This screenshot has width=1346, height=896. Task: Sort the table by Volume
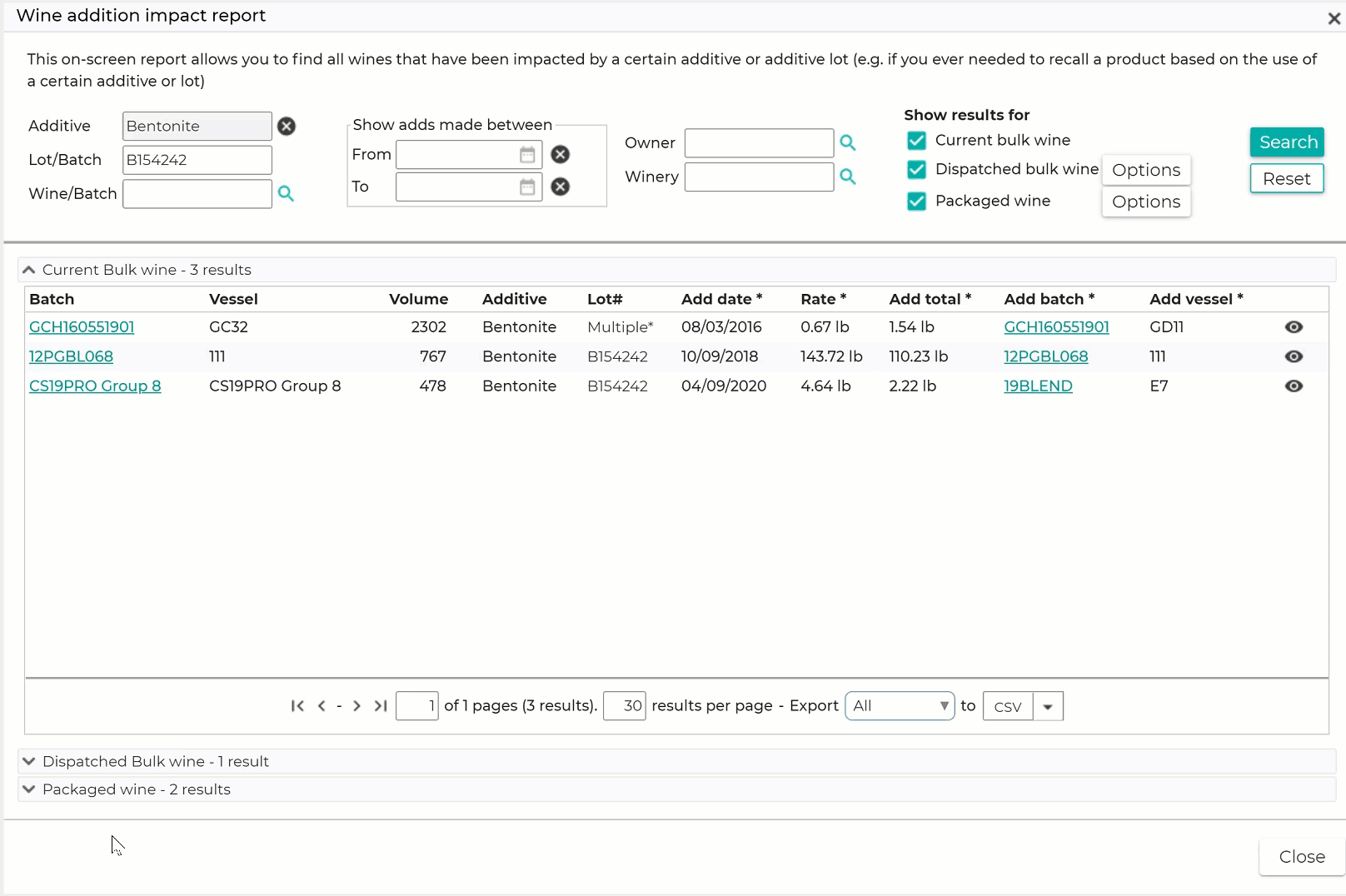(x=419, y=299)
